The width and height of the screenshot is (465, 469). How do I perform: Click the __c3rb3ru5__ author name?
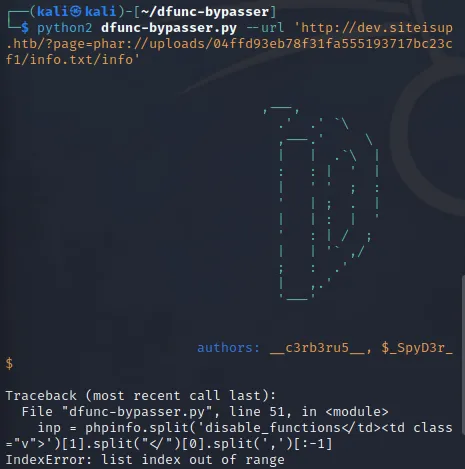(317, 348)
